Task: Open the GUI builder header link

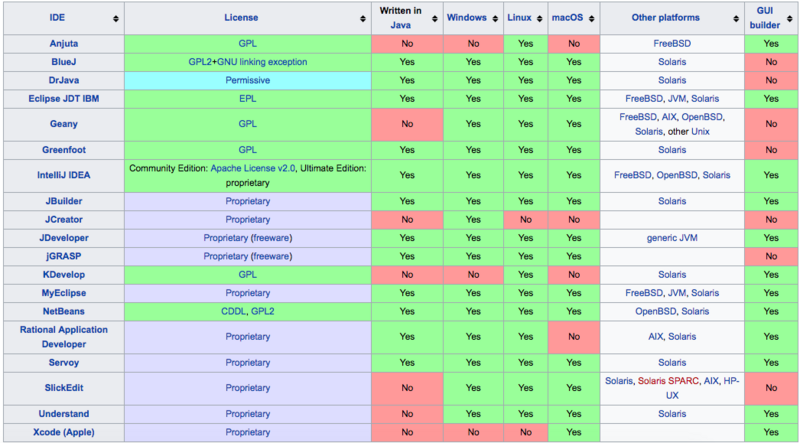Action: [765, 18]
